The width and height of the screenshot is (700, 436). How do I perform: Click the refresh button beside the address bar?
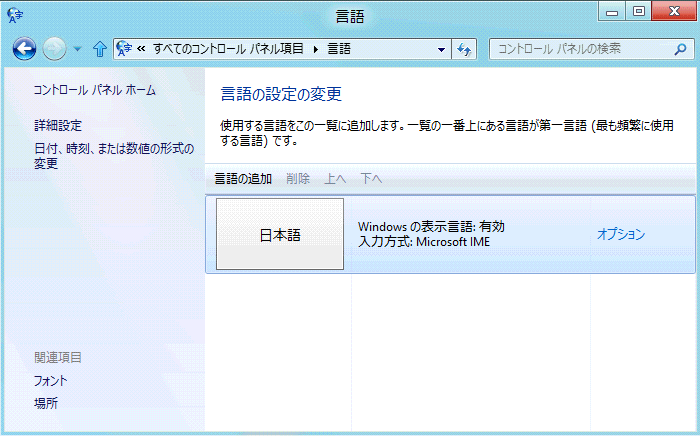(464, 49)
